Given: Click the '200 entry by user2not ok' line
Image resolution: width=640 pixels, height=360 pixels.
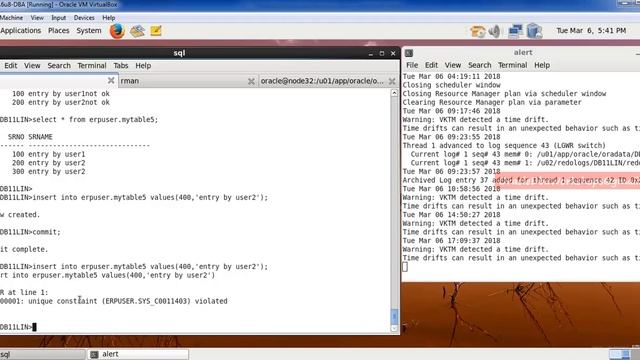Looking at the screenshot, I should click(x=61, y=102).
